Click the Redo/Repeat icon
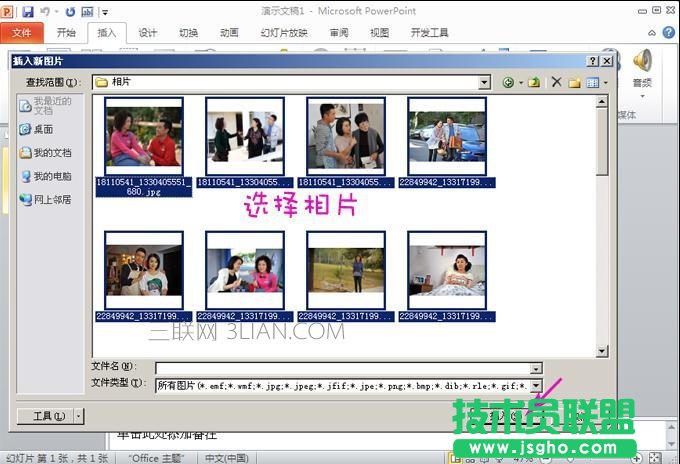 pos(70,12)
